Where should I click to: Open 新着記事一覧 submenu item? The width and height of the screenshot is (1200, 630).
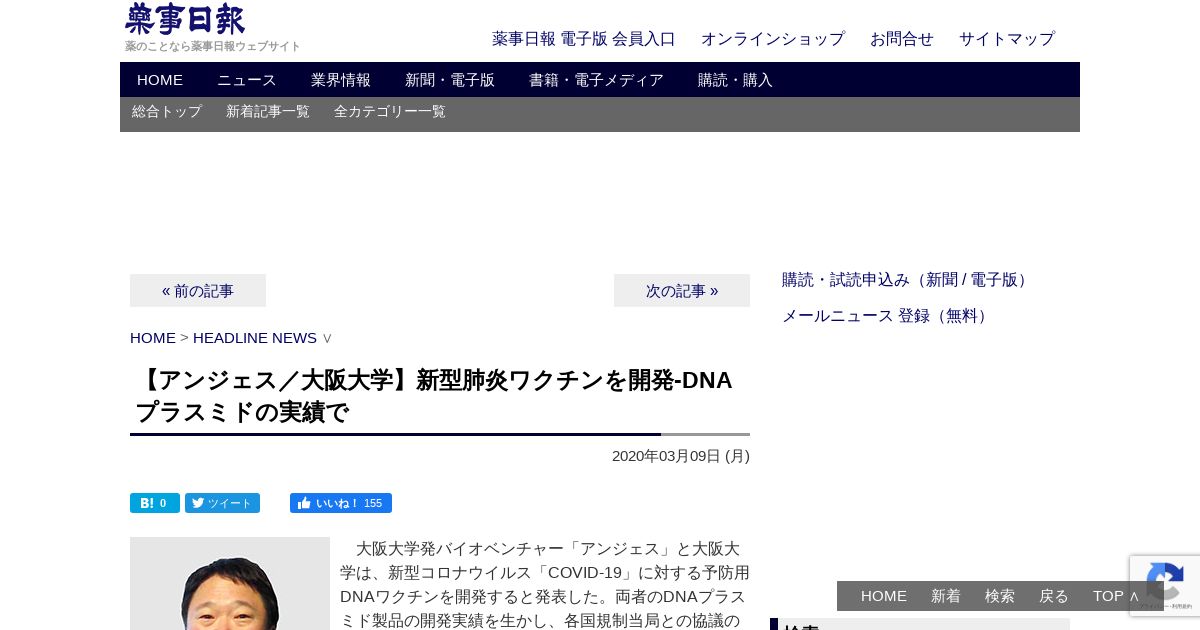pyautogui.click(x=268, y=112)
